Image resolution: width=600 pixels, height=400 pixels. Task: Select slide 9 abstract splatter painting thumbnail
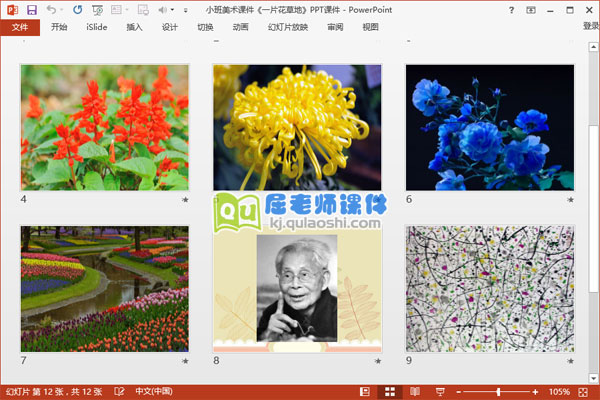(x=490, y=289)
